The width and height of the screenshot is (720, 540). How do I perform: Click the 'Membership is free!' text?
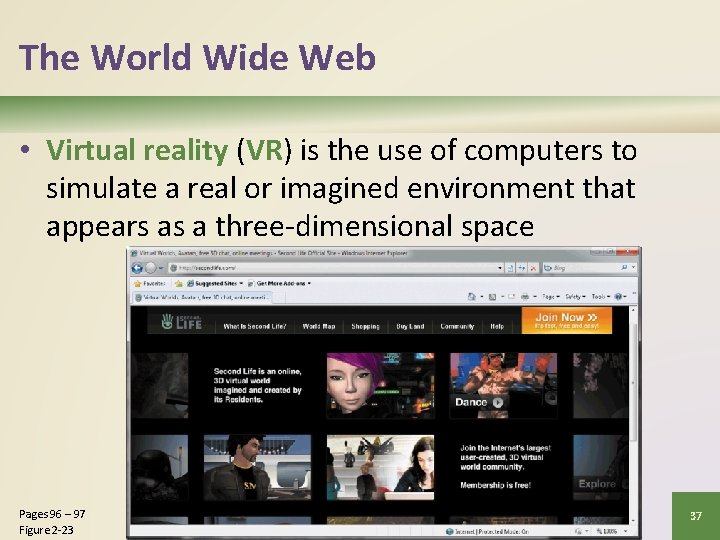[x=495, y=485]
